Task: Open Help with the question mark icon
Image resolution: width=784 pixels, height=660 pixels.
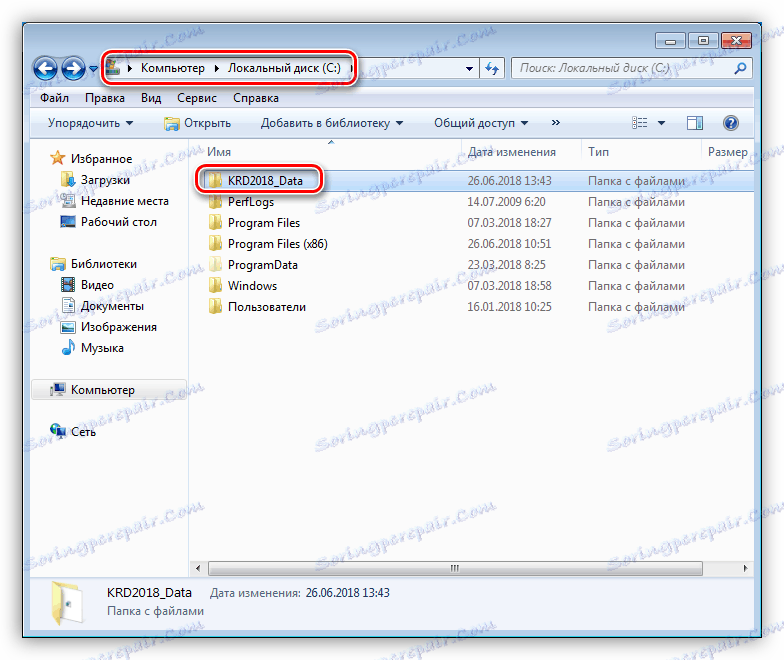Action: pos(730,122)
